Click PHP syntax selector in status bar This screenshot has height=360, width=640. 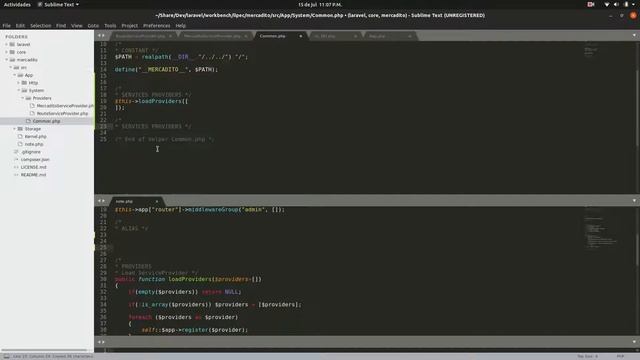point(620,356)
